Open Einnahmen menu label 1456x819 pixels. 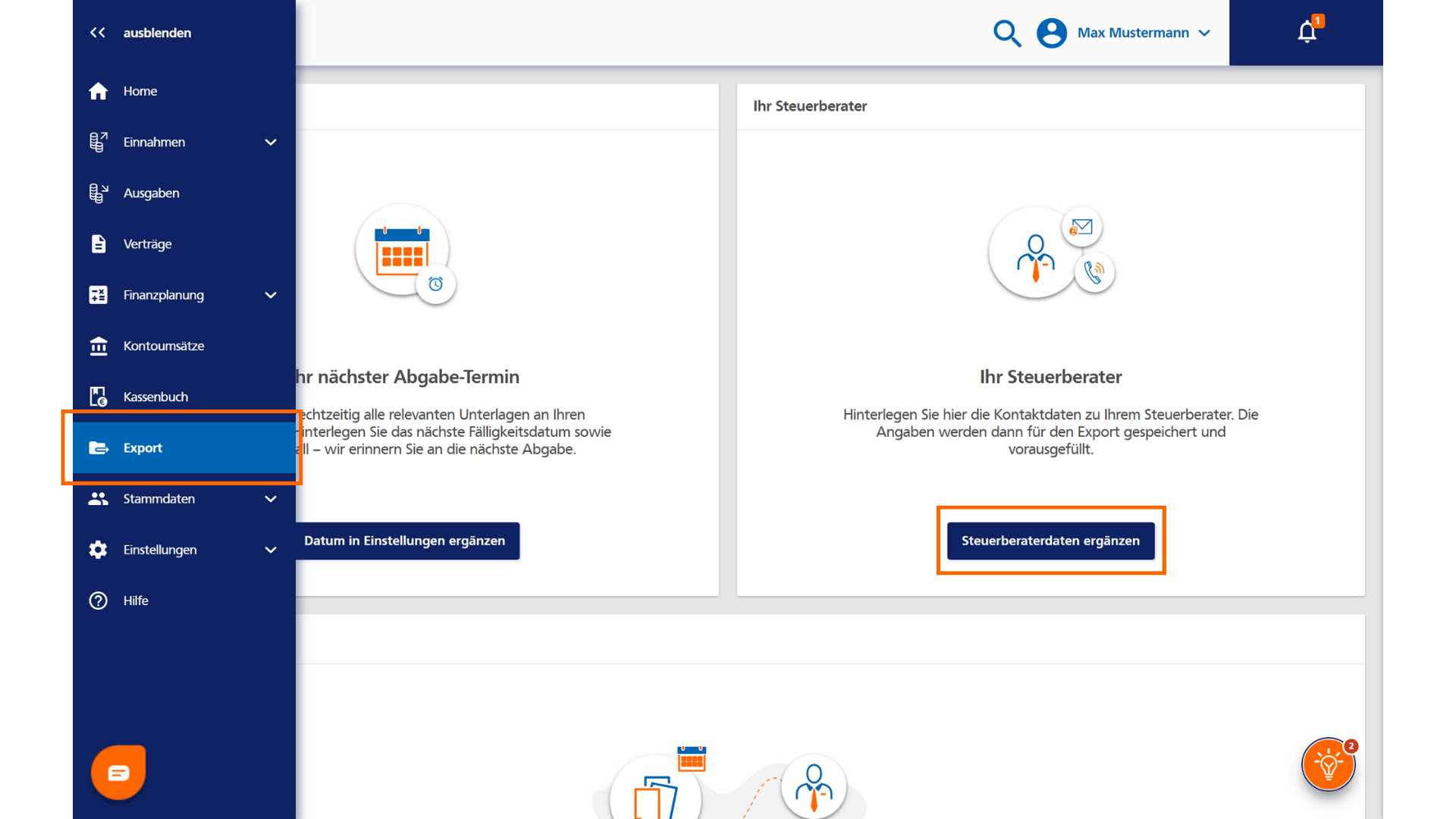pos(154,143)
